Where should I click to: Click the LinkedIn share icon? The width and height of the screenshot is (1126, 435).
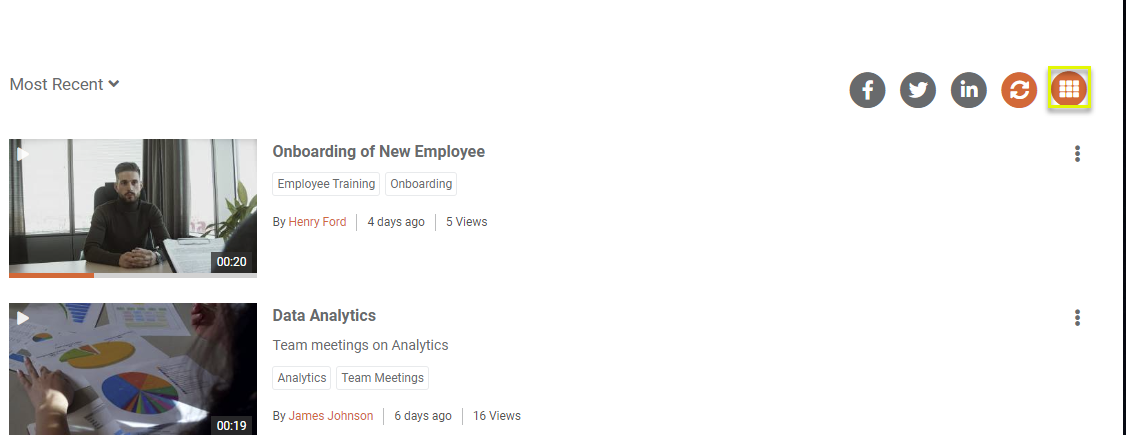click(x=969, y=90)
